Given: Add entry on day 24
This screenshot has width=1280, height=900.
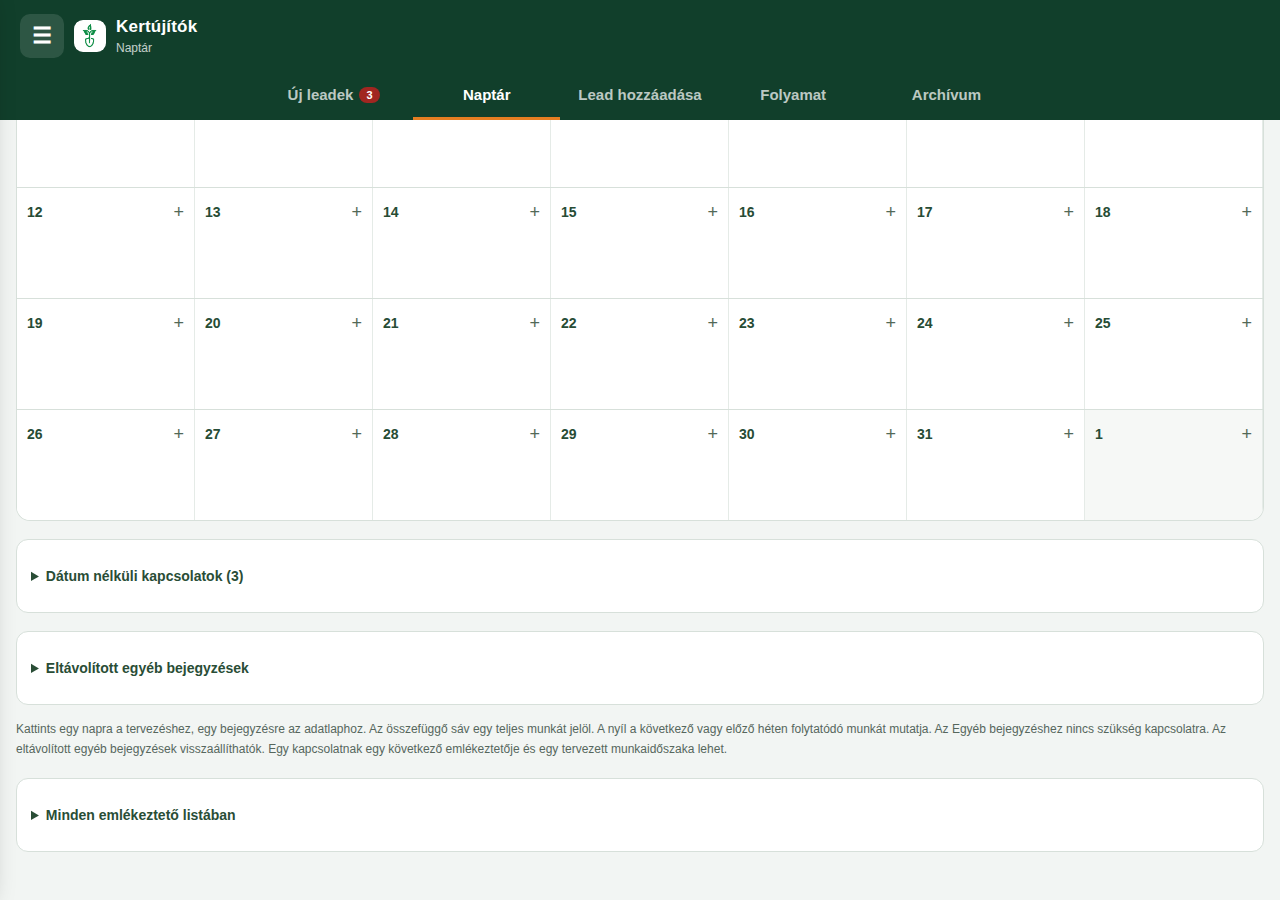Looking at the screenshot, I should [1069, 323].
